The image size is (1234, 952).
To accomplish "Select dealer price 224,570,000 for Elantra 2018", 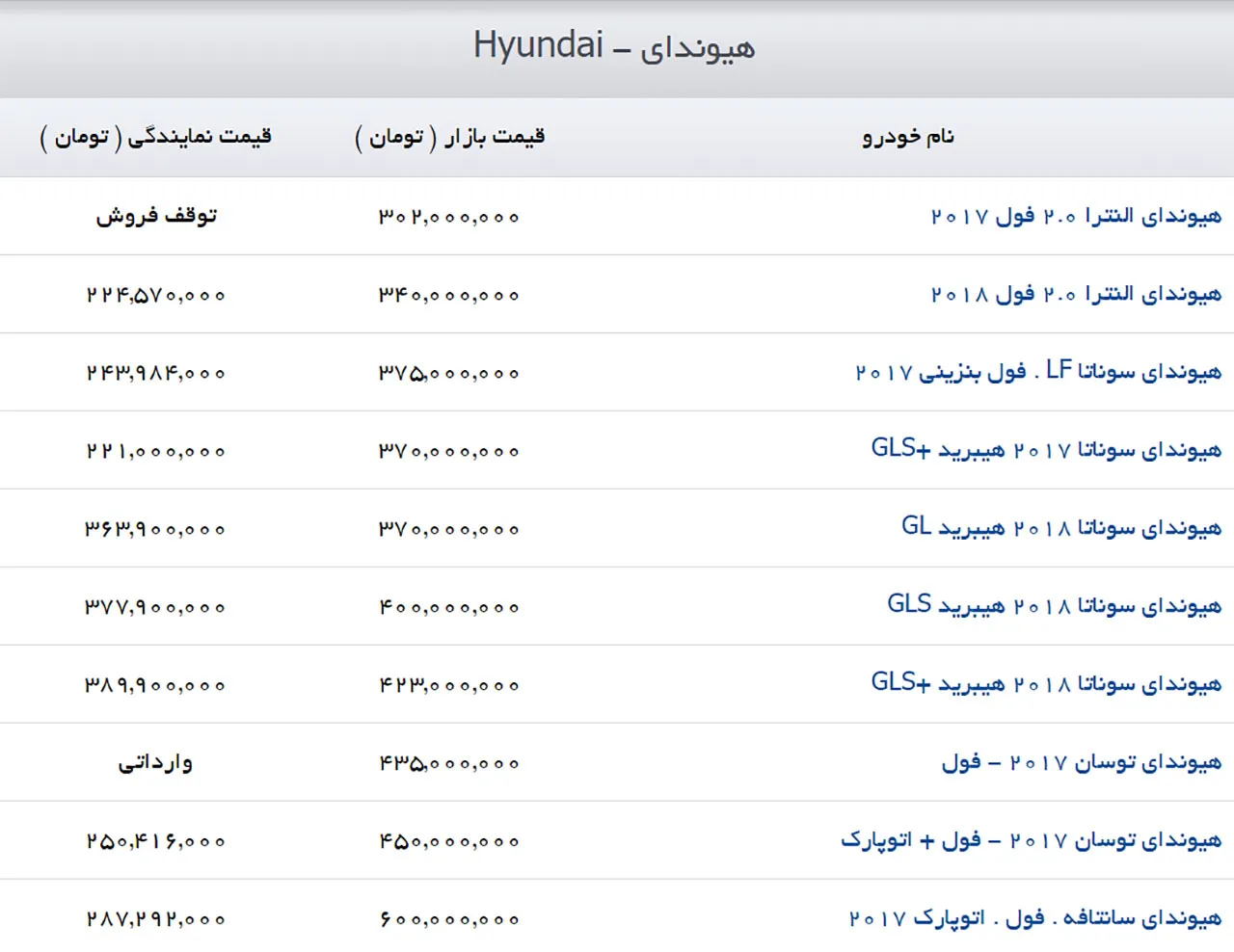I will tap(155, 296).
